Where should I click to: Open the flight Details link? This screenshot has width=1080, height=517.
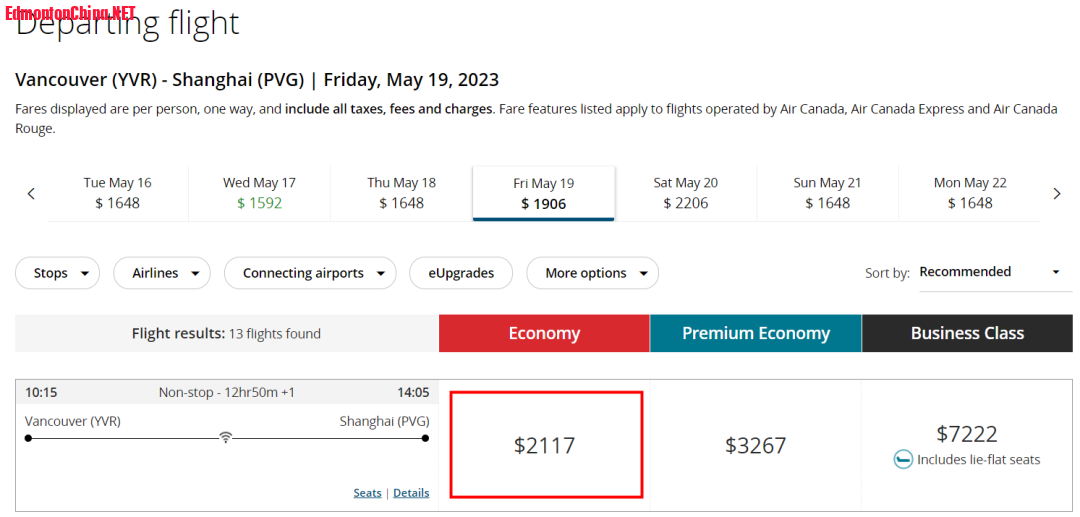[x=411, y=493]
